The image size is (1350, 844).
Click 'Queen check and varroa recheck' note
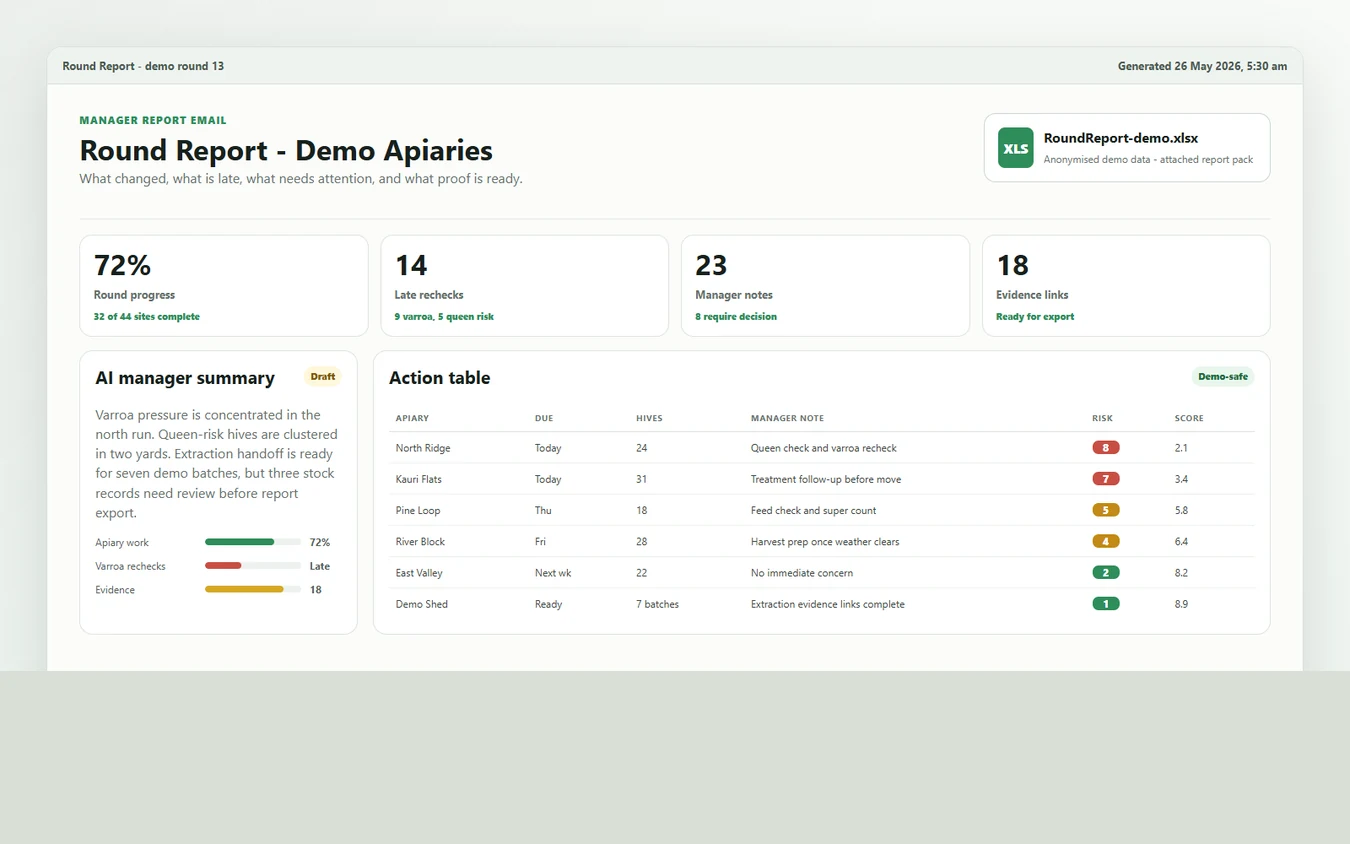824,448
